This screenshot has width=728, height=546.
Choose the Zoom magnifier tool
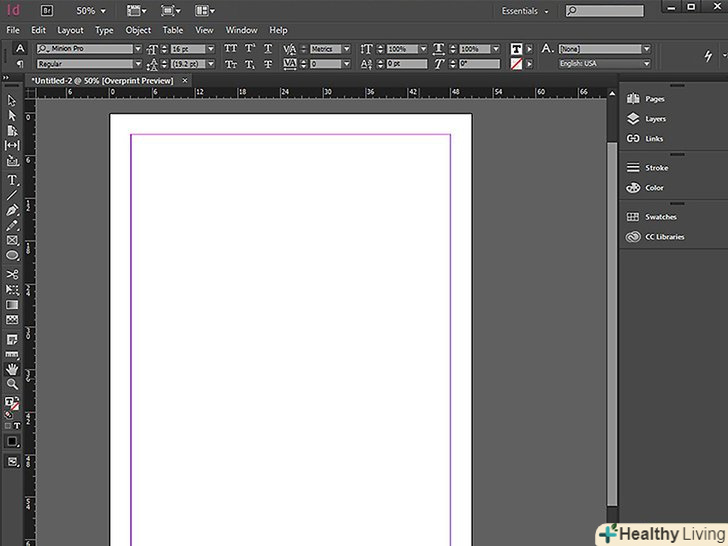(13, 384)
